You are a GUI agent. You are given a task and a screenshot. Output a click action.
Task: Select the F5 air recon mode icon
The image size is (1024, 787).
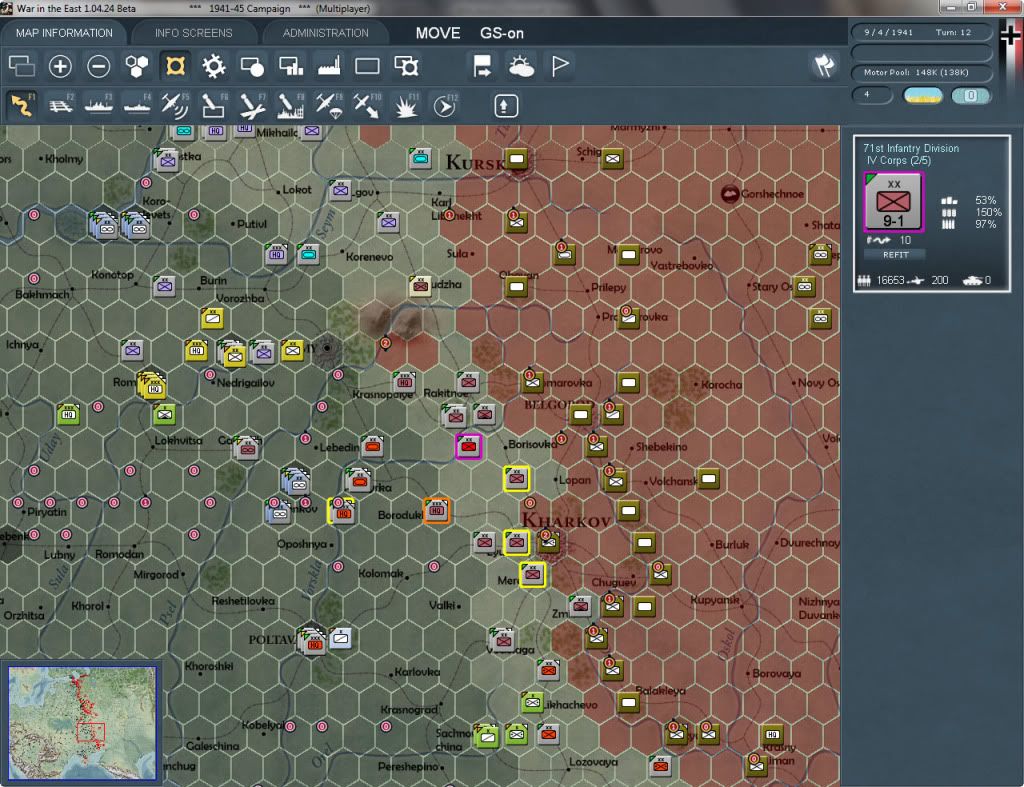coord(175,105)
